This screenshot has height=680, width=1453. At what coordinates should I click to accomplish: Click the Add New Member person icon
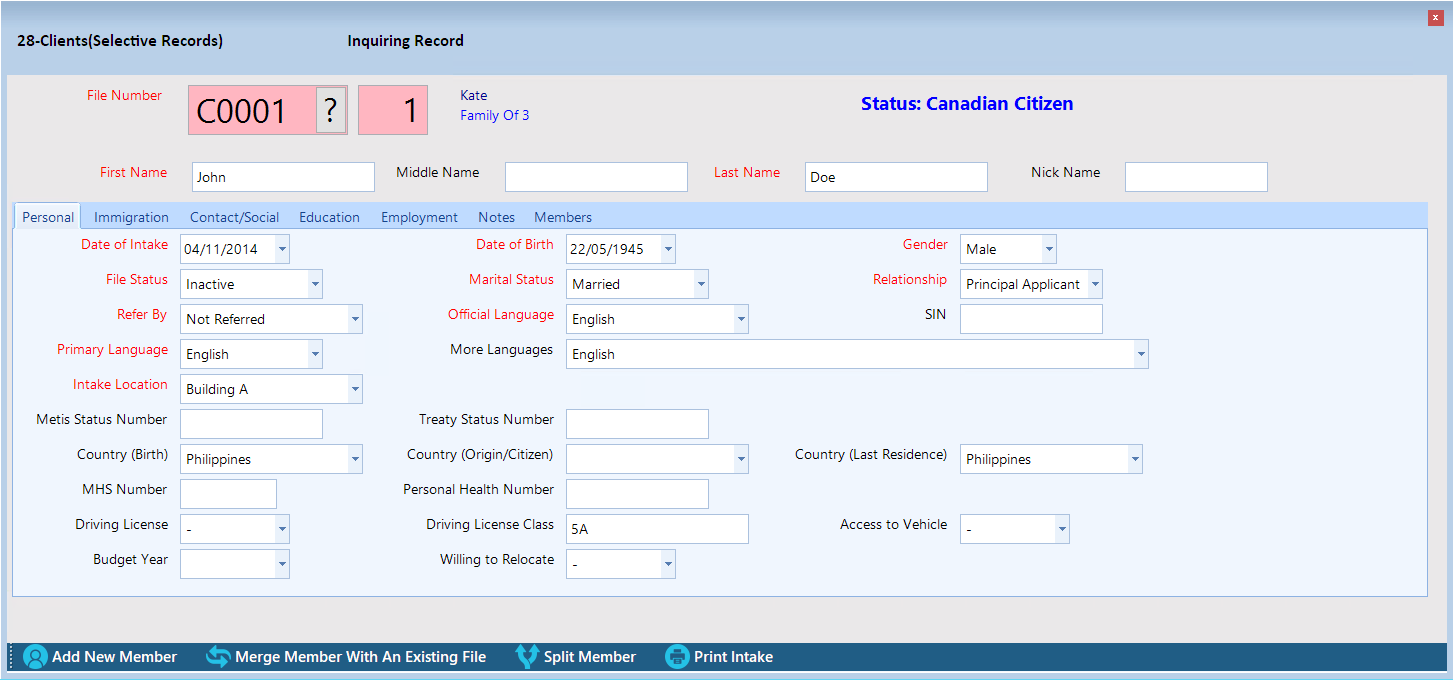[35, 657]
